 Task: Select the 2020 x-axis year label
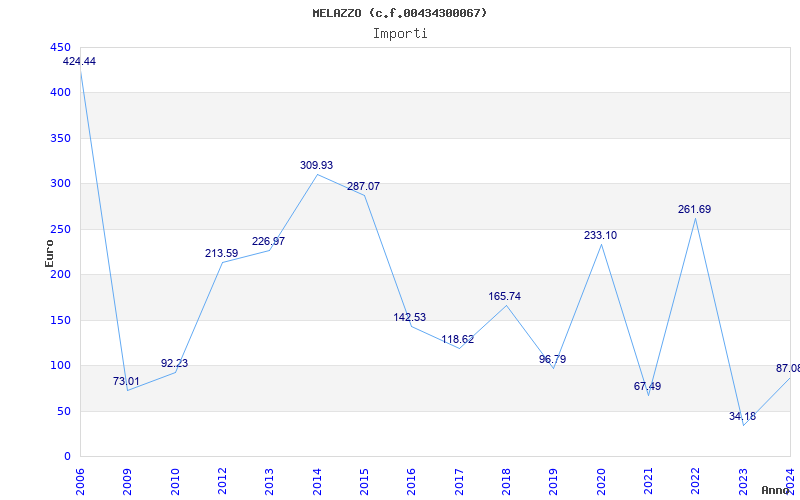point(601,481)
